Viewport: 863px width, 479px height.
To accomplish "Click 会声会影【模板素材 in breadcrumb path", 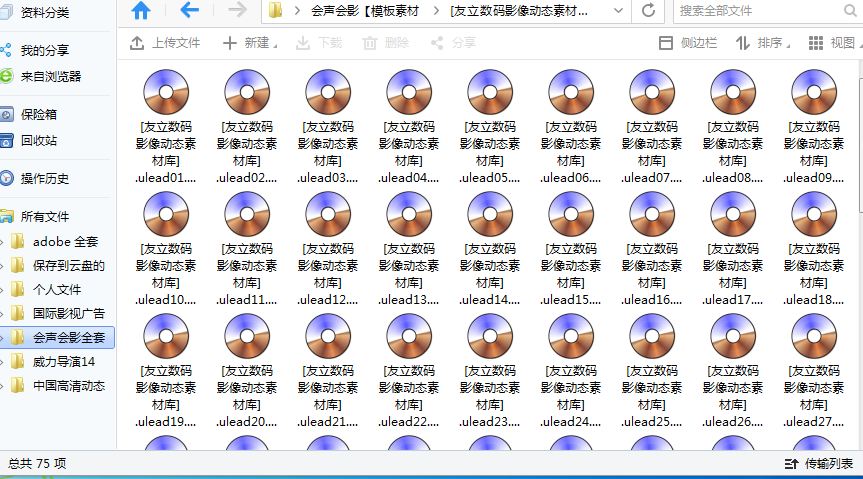I will pyautogui.click(x=364, y=11).
